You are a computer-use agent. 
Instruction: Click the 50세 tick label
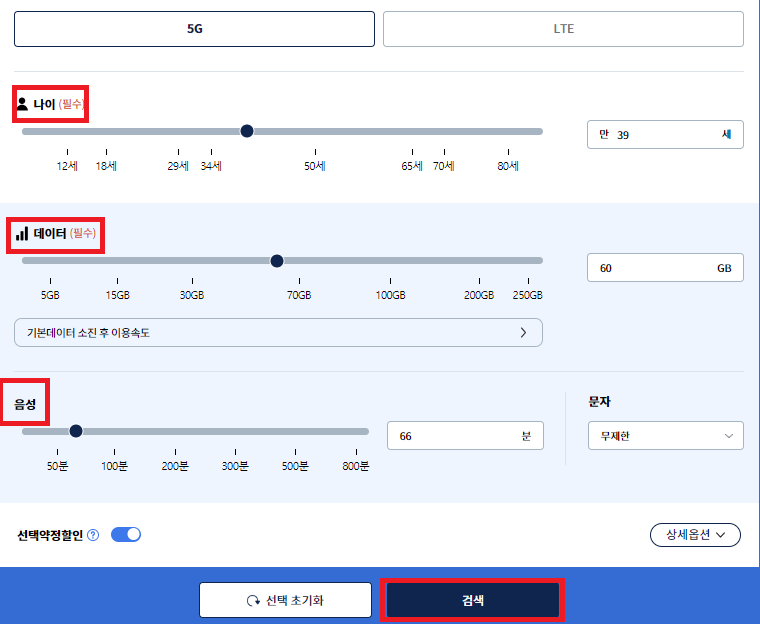pyautogui.click(x=315, y=166)
